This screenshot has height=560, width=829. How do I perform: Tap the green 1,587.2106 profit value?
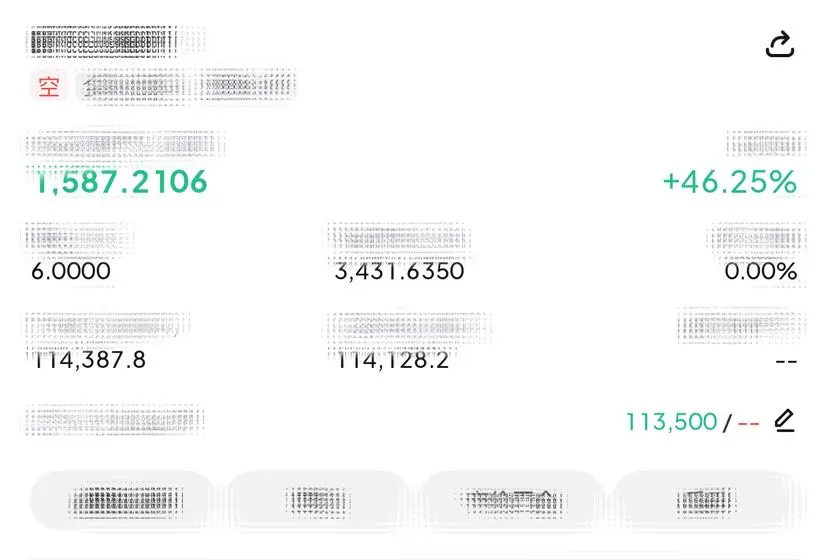pyautogui.click(x=121, y=182)
